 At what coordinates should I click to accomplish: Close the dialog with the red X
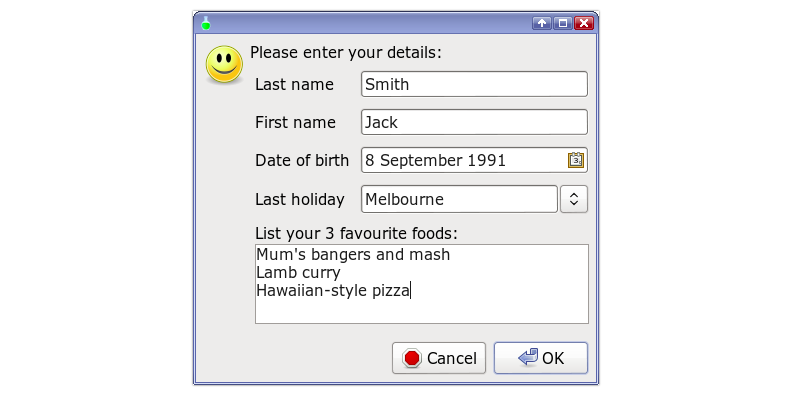[584, 23]
